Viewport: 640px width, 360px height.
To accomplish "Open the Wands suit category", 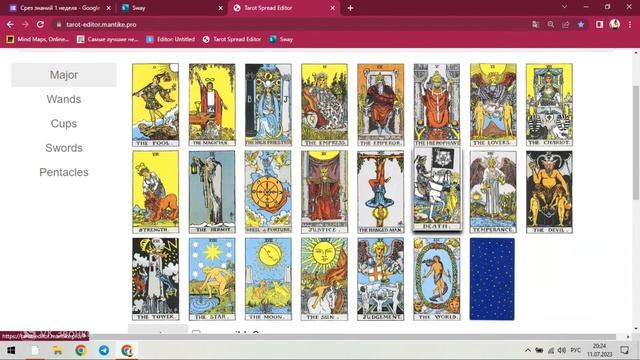I will [x=64, y=99].
